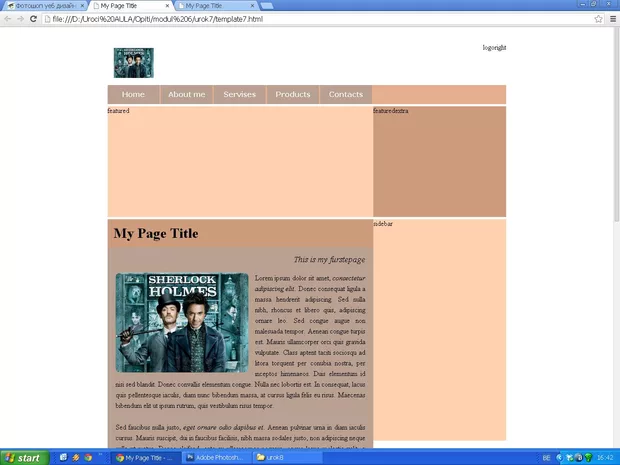620x465 pixels.
Task: Switch to the first tab with Cyrillic title
Action: click(x=43, y=6)
